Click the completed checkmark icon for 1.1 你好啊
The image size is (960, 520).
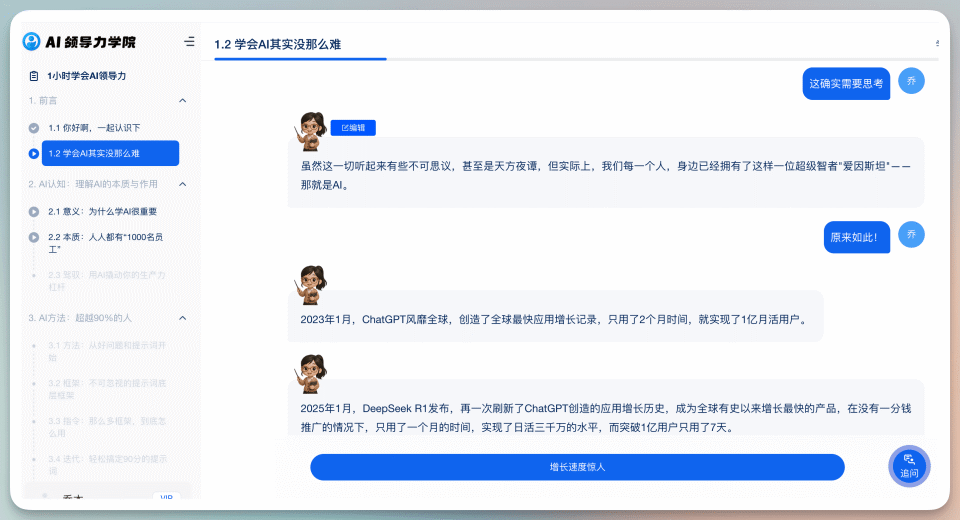pyautogui.click(x=34, y=128)
